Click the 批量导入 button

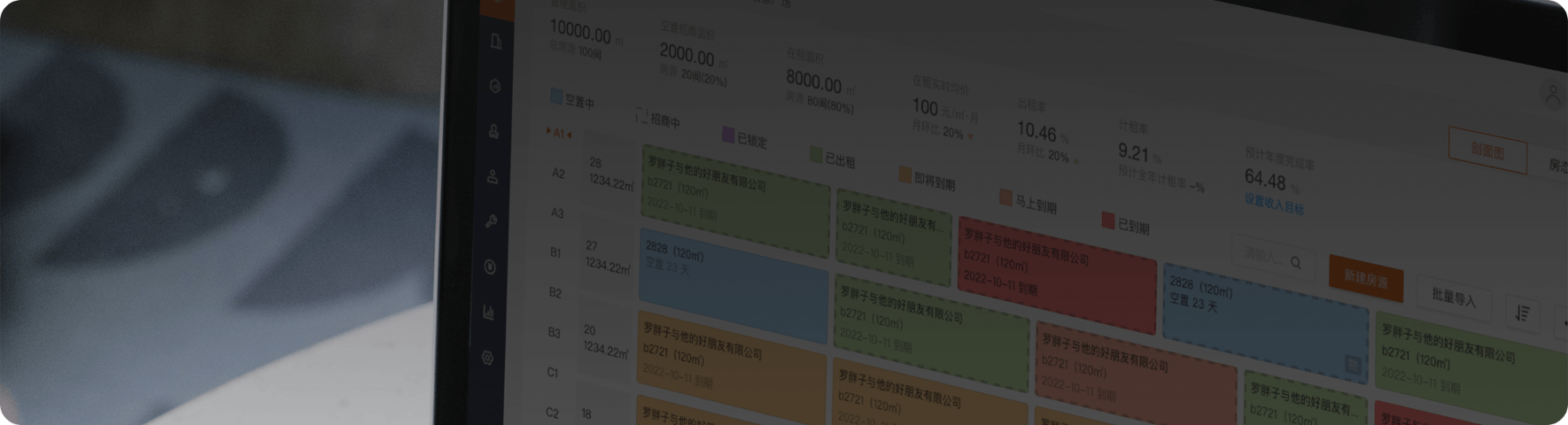pyautogui.click(x=1454, y=298)
